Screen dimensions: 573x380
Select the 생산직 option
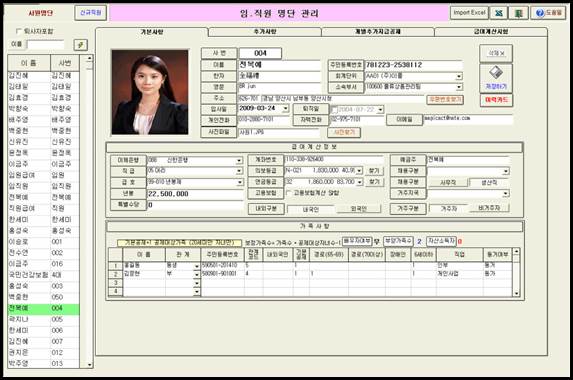[x=489, y=182]
